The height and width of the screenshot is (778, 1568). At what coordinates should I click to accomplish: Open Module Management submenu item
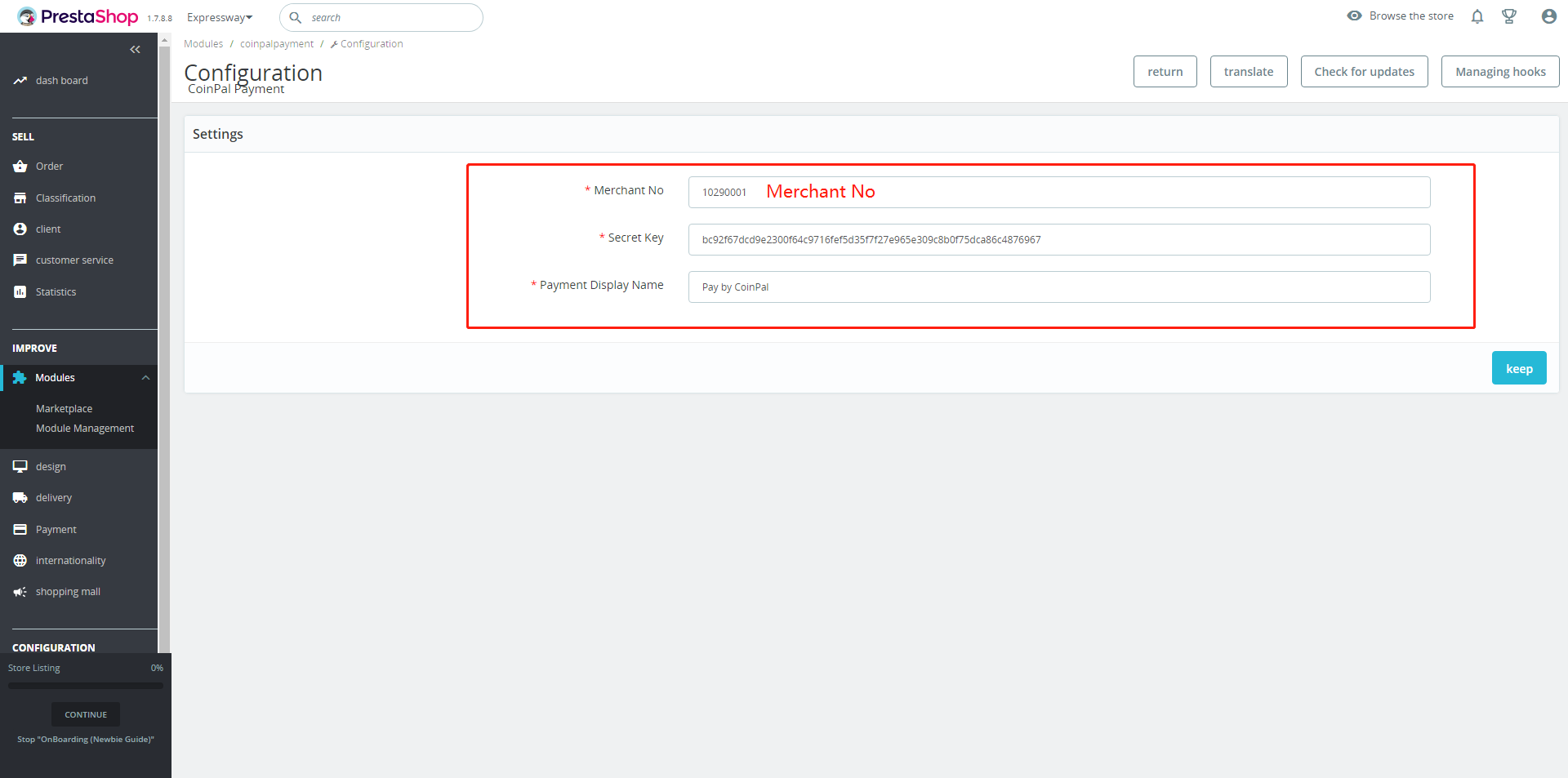click(x=85, y=429)
